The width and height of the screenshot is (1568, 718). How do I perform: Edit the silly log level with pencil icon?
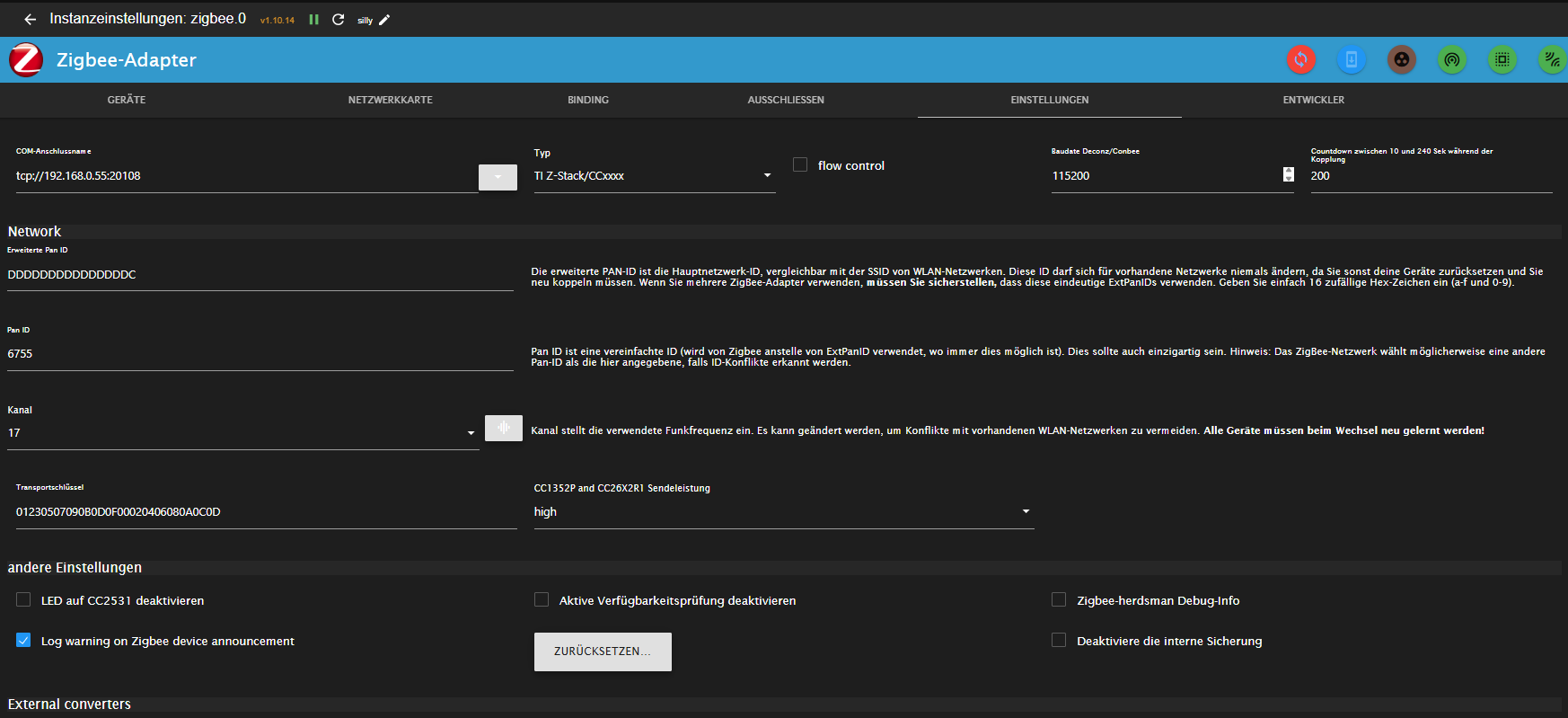384,20
